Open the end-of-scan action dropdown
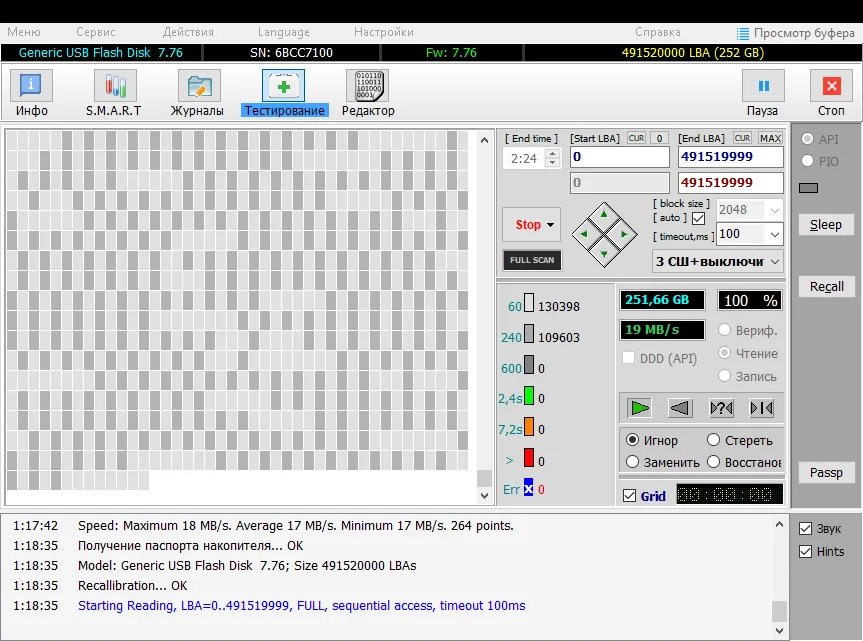The image size is (863, 641). [x=775, y=262]
